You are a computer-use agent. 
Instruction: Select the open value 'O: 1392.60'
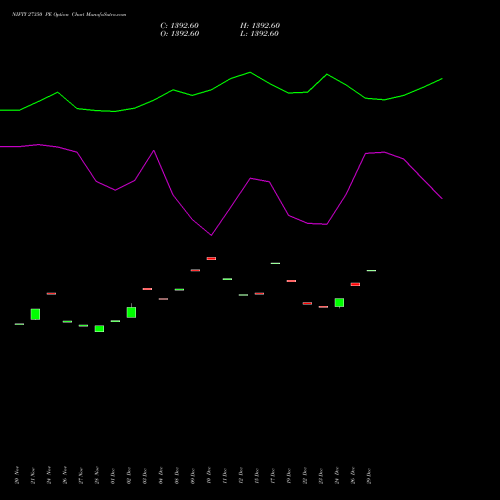[x=180, y=34]
